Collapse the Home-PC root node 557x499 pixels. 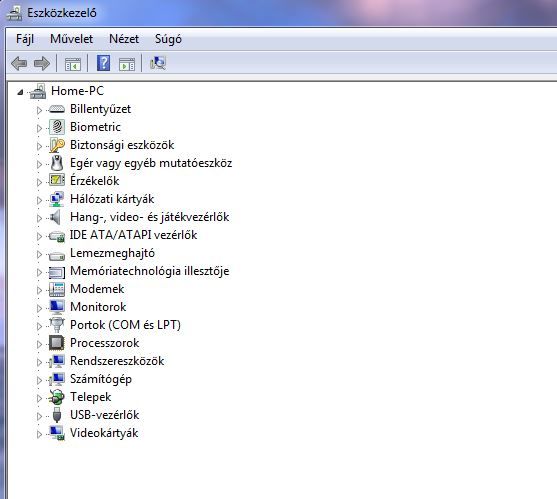[20, 92]
